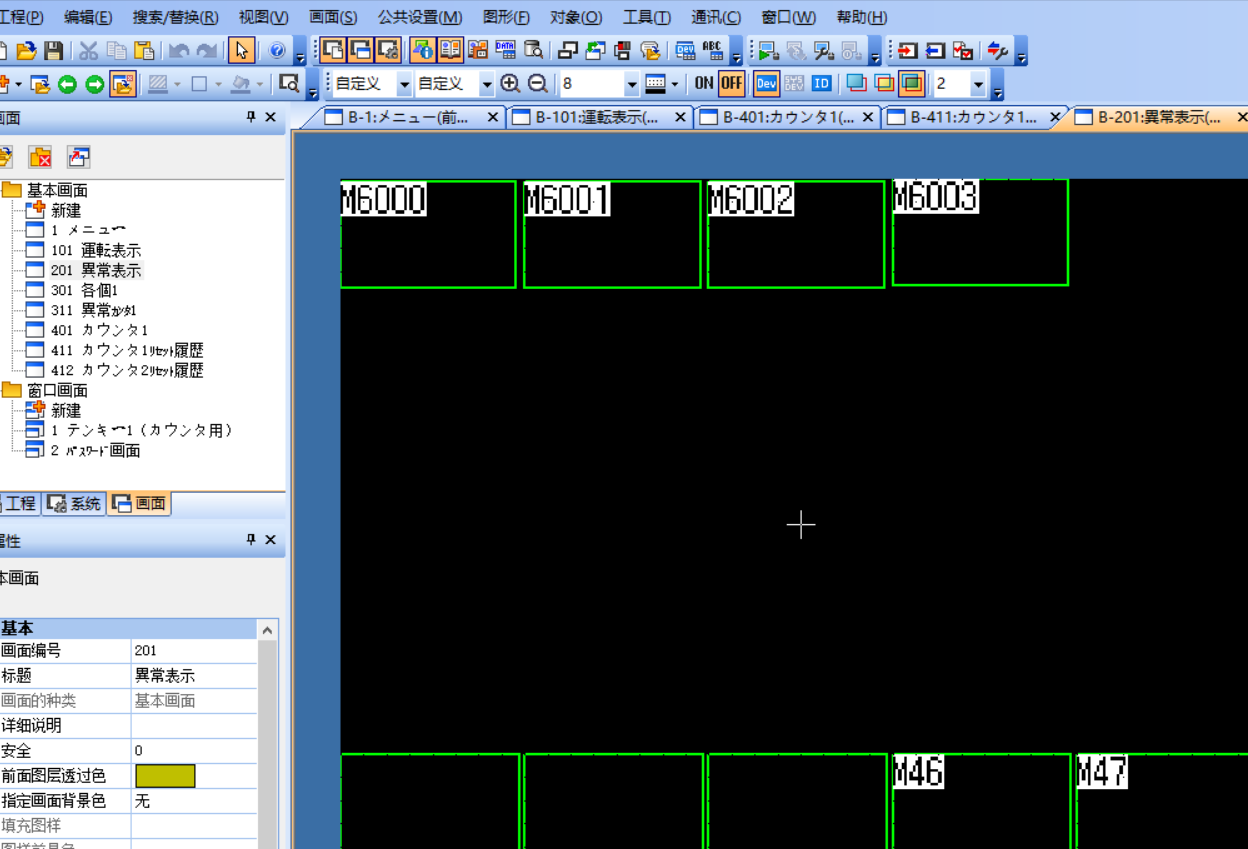Open the 通讯(C) menu
Image resolution: width=1248 pixels, height=849 pixels.
[716, 17]
